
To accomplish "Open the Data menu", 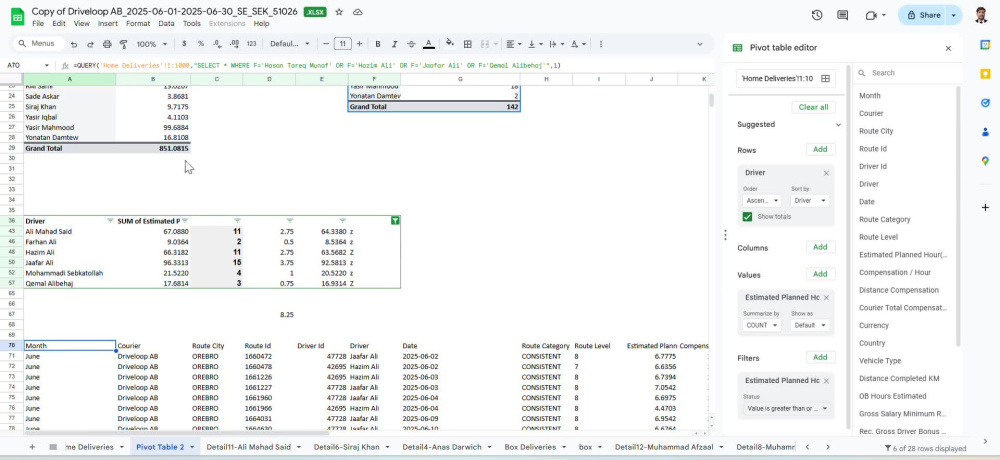I will pyautogui.click(x=166, y=24).
